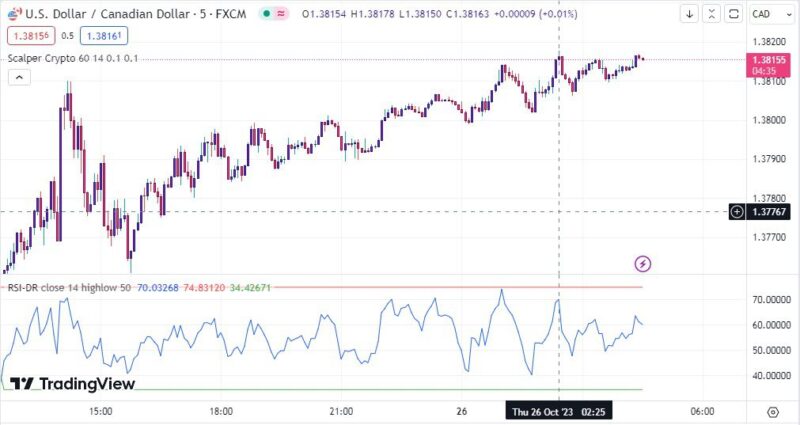Click the 70.00000 RSI axis label
This screenshot has width=800, height=425.
click(x=771, y=299)
